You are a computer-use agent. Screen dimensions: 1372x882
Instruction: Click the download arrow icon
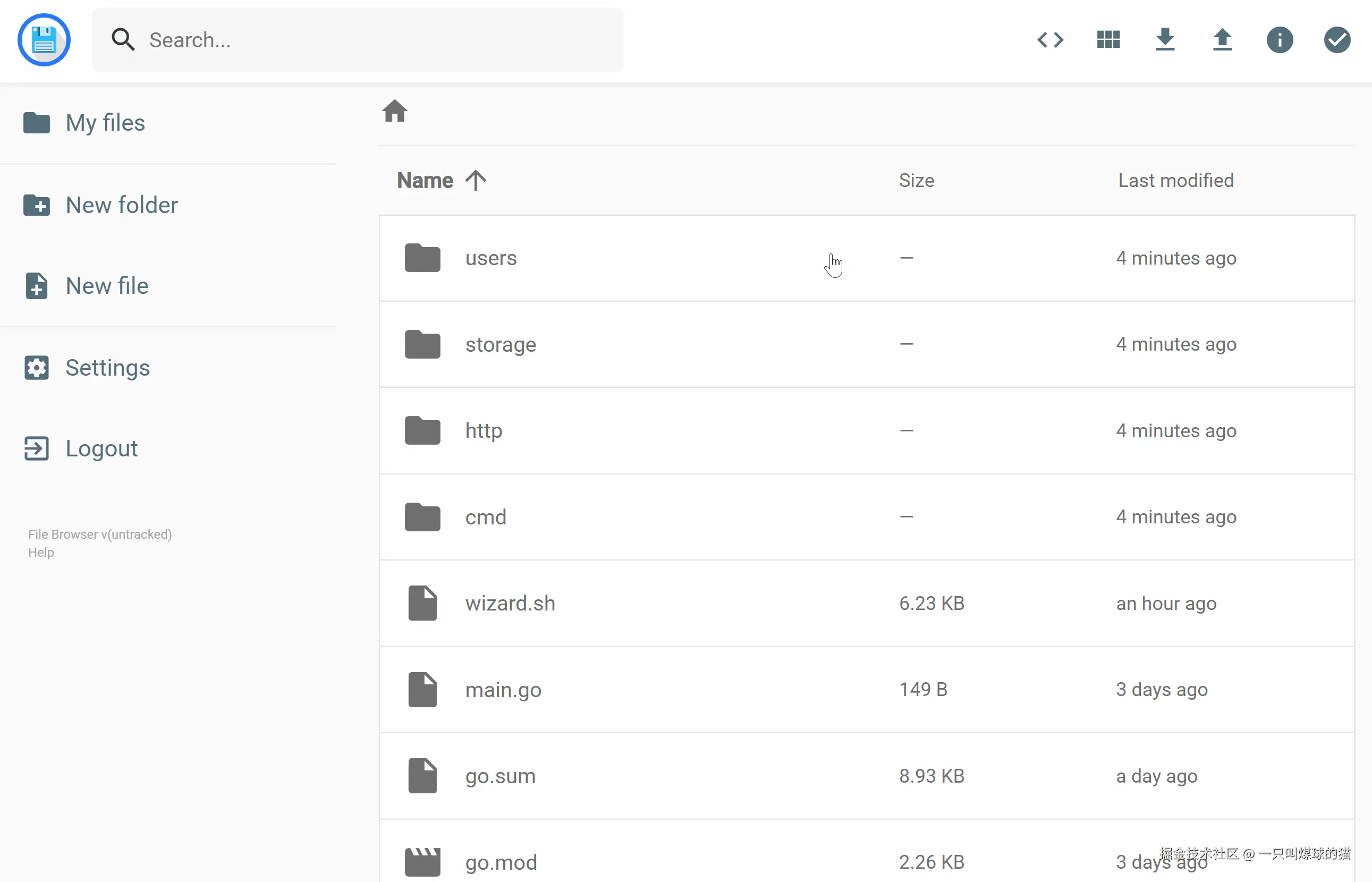click(x=1165, y=40)
